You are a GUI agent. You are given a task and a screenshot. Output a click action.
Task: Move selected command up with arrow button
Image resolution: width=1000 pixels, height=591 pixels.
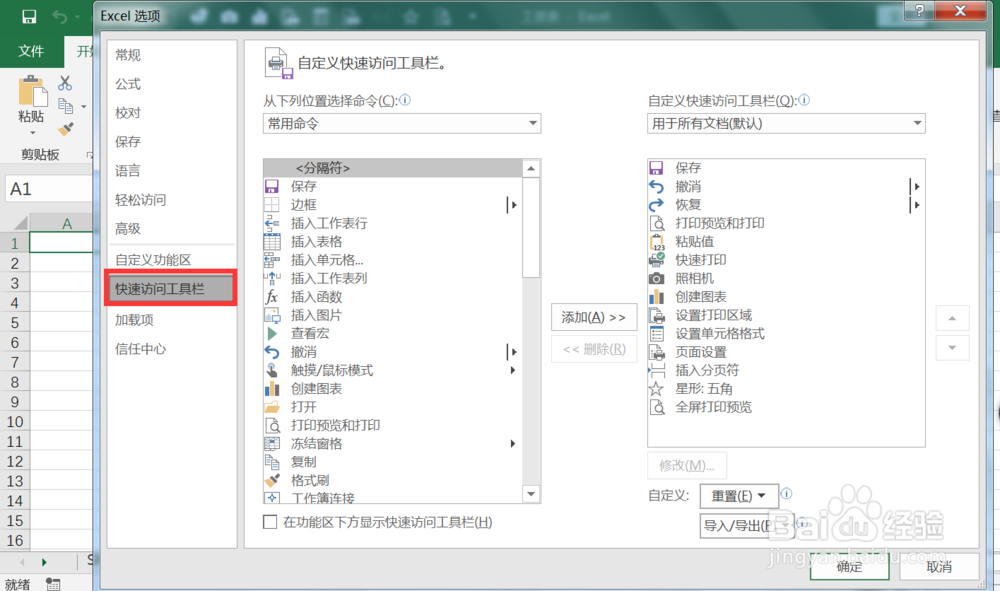pyautogui.click(x=952, y=318)
